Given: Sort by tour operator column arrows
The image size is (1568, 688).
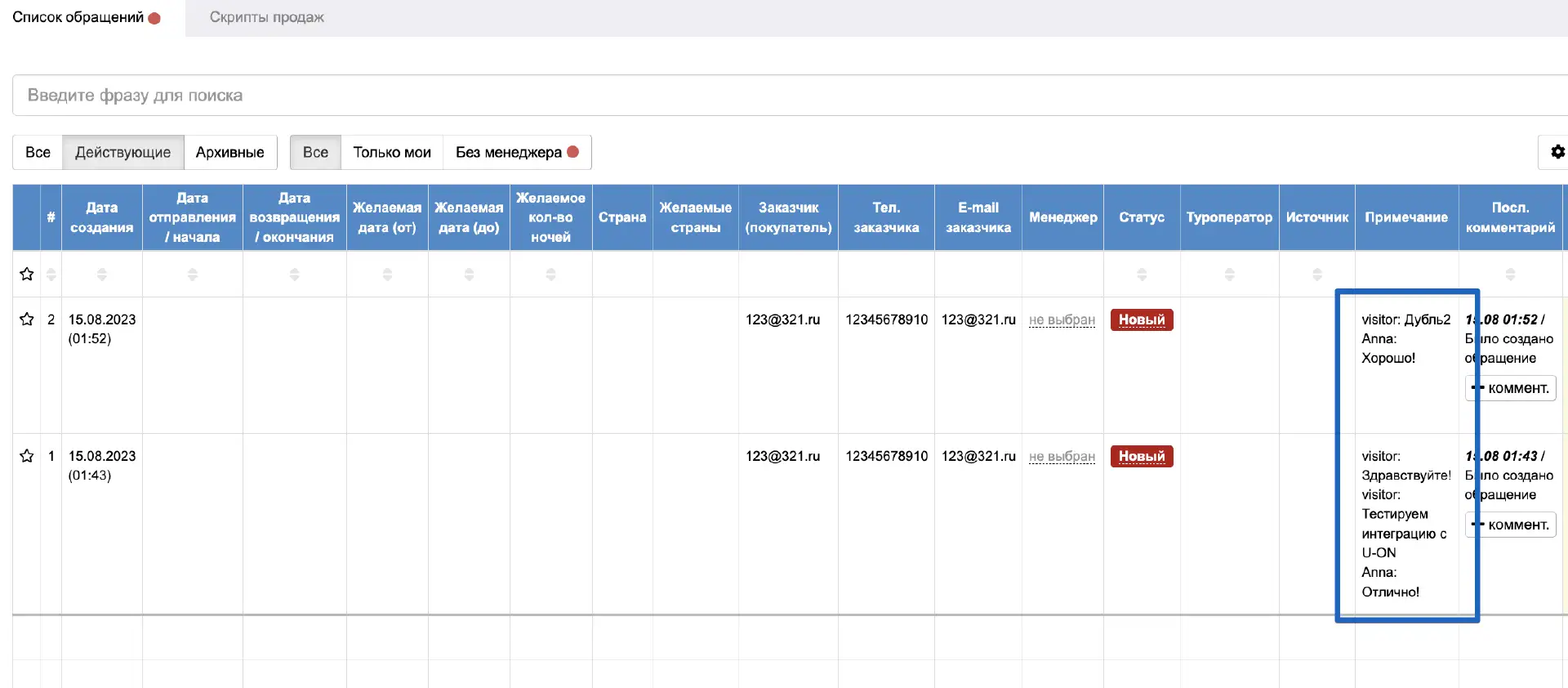Looking at the screenshot, I should point(1229,275).
